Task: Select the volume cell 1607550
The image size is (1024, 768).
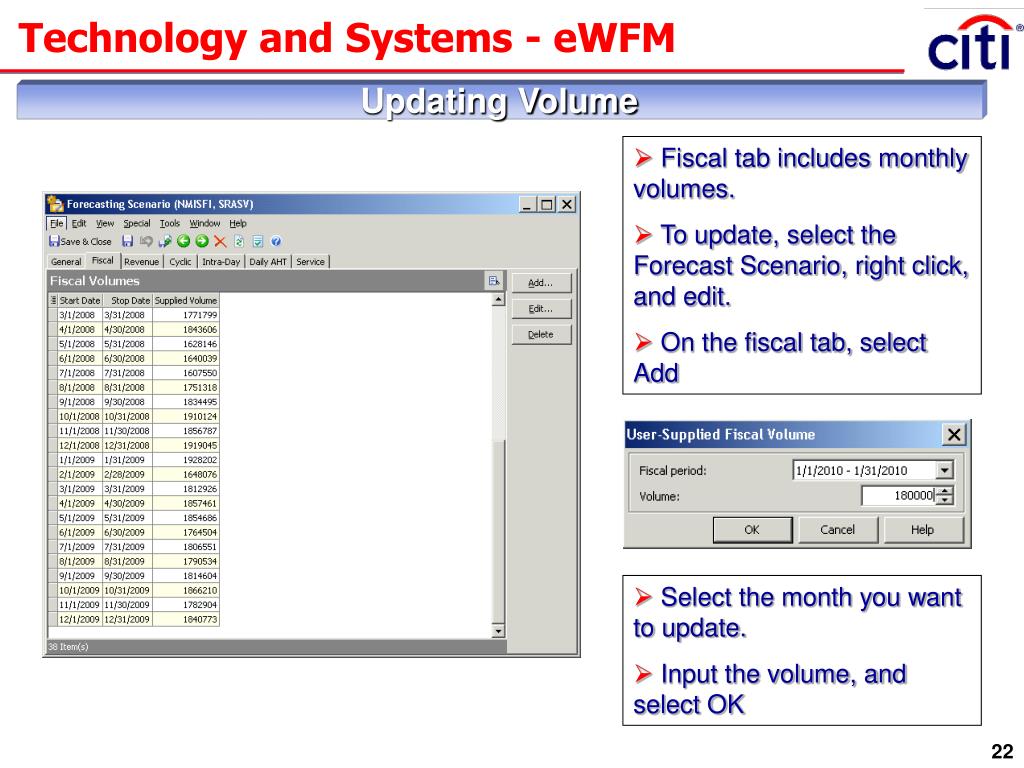Action: 186,373
